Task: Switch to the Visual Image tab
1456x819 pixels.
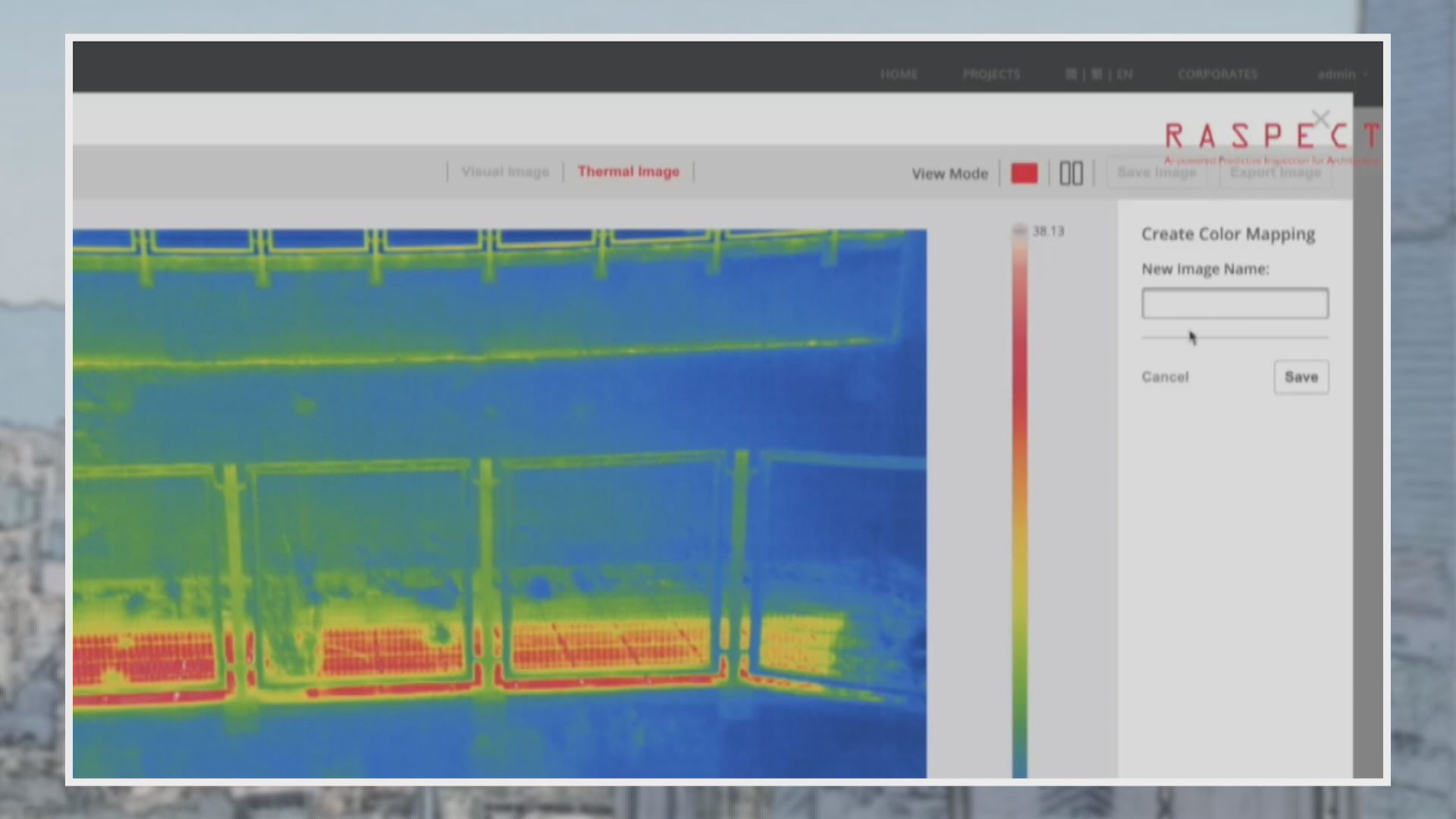Action: click(505, 171)
